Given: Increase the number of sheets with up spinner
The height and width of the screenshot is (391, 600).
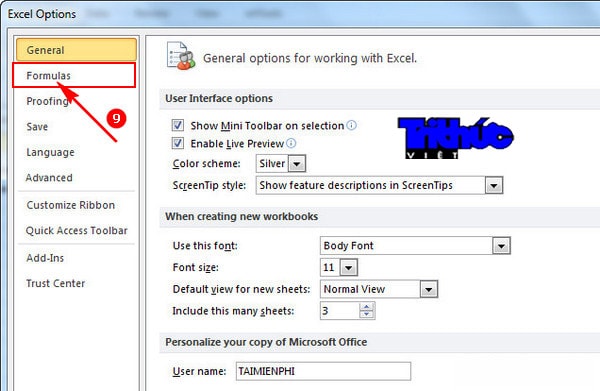Looking at the screenshot, I should [x=367, y=307].
